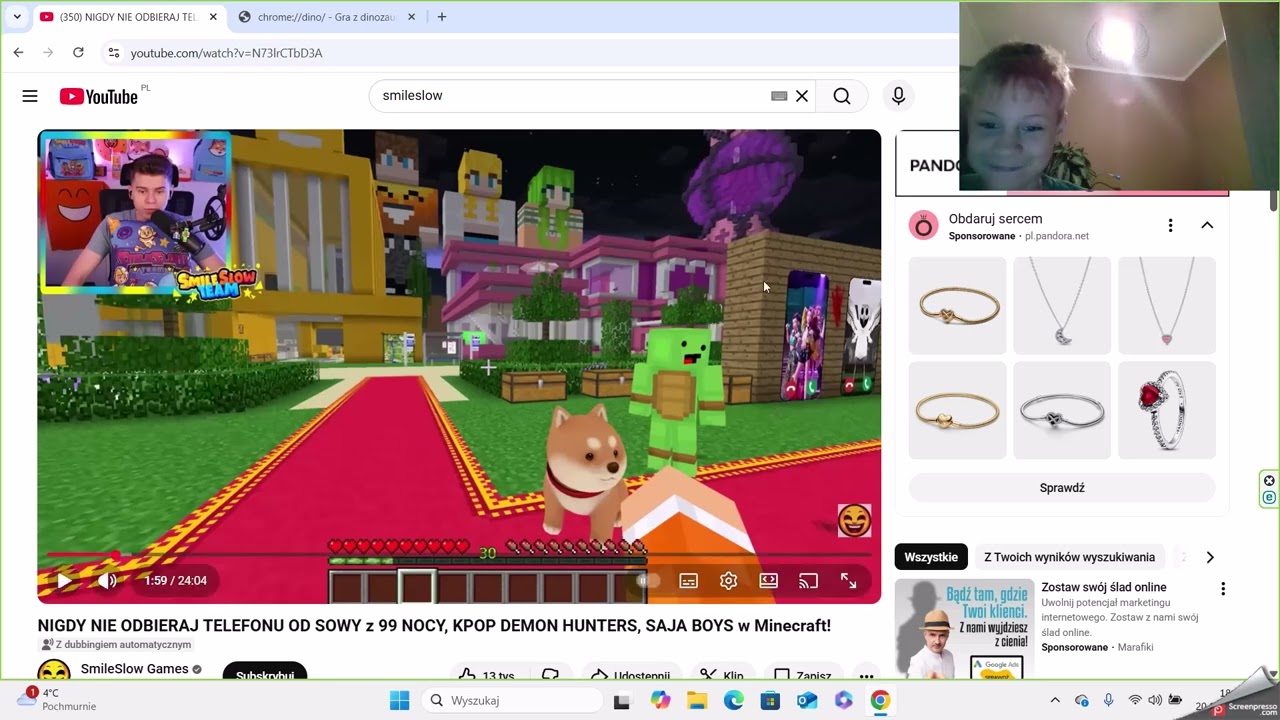The image size is (1280, 720).
Task: View the moon pendant necklace product
Action: pos(1062,306)
